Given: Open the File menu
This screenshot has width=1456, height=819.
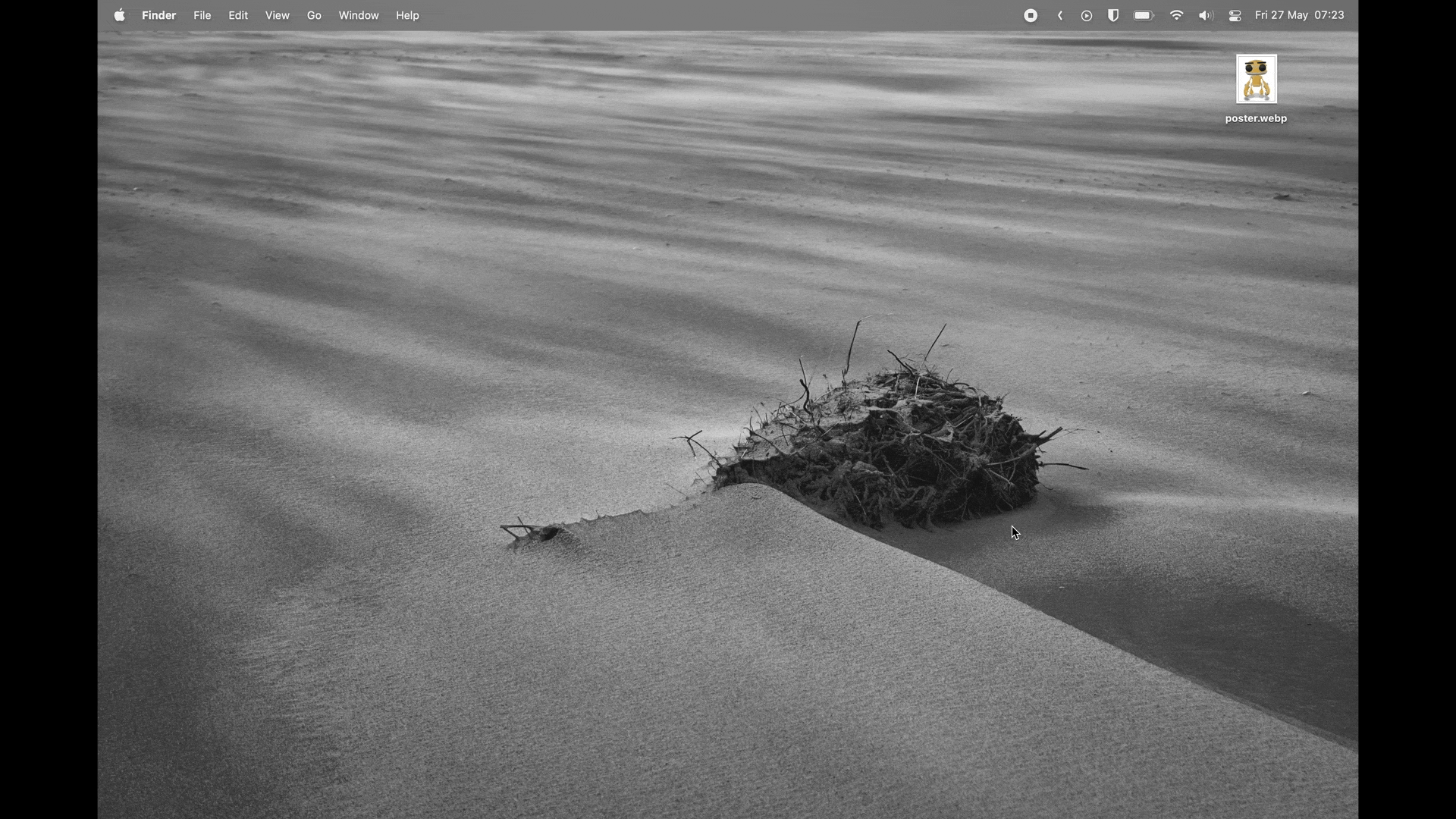Looking at the screenshot, I should coord(202,15).
